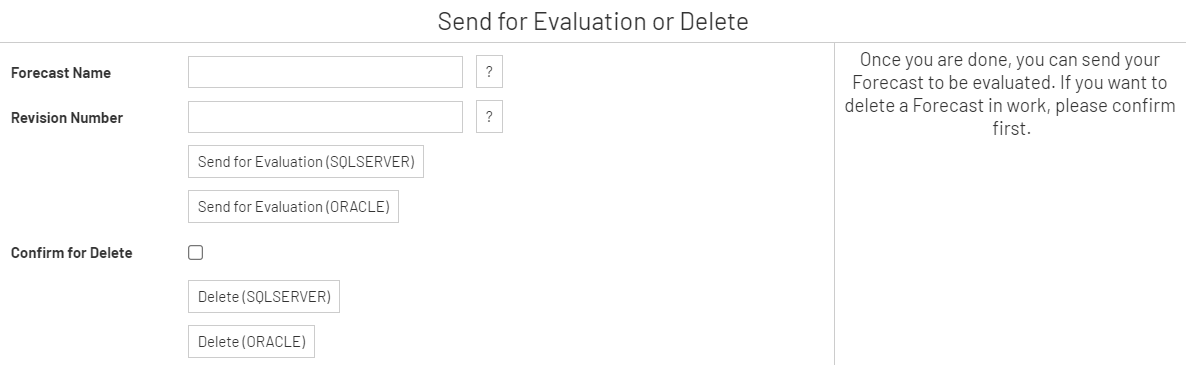The image size is (1186, 365).
Task: Click the Revision Number label
Action: pyautogui.click(x=67, y=118)
